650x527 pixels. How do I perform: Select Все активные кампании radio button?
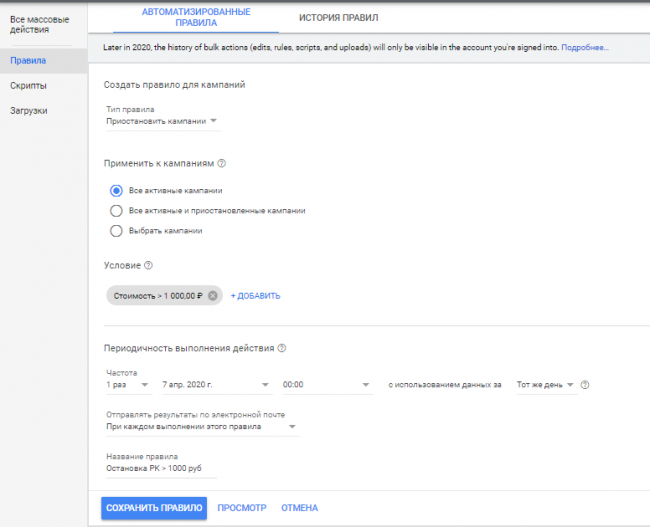click(x=116, y=190)
